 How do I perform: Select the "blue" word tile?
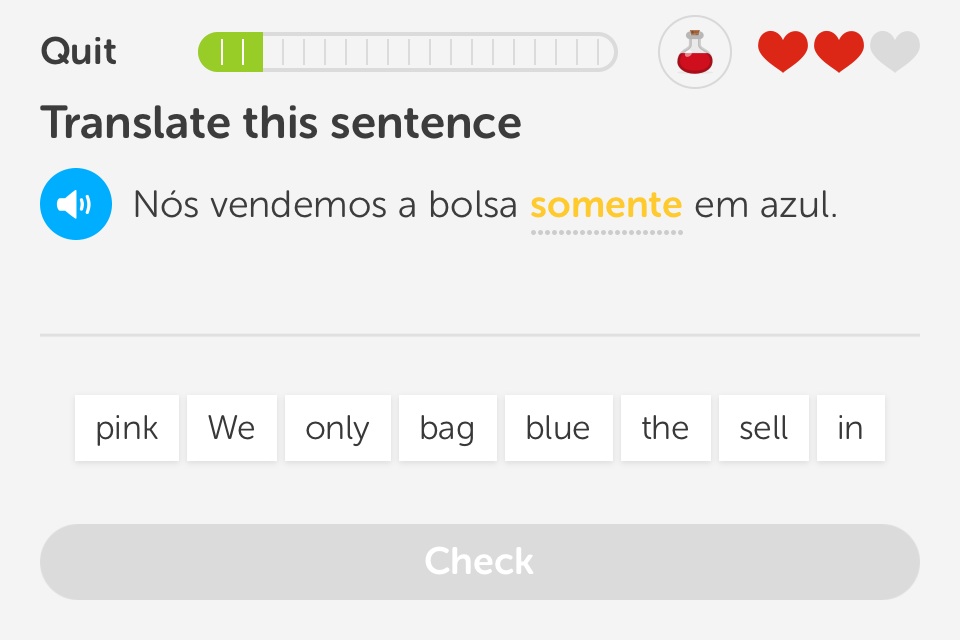coord(558,428)
